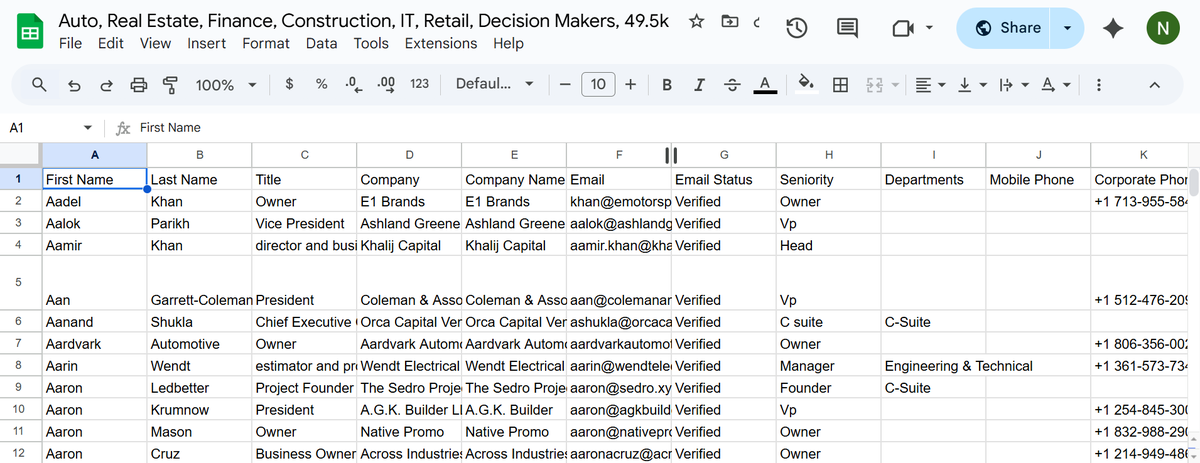This screenshot has width=1200, height=463.
Task: Open the more toolbar options menu
Action: [x=1098, y=85]
